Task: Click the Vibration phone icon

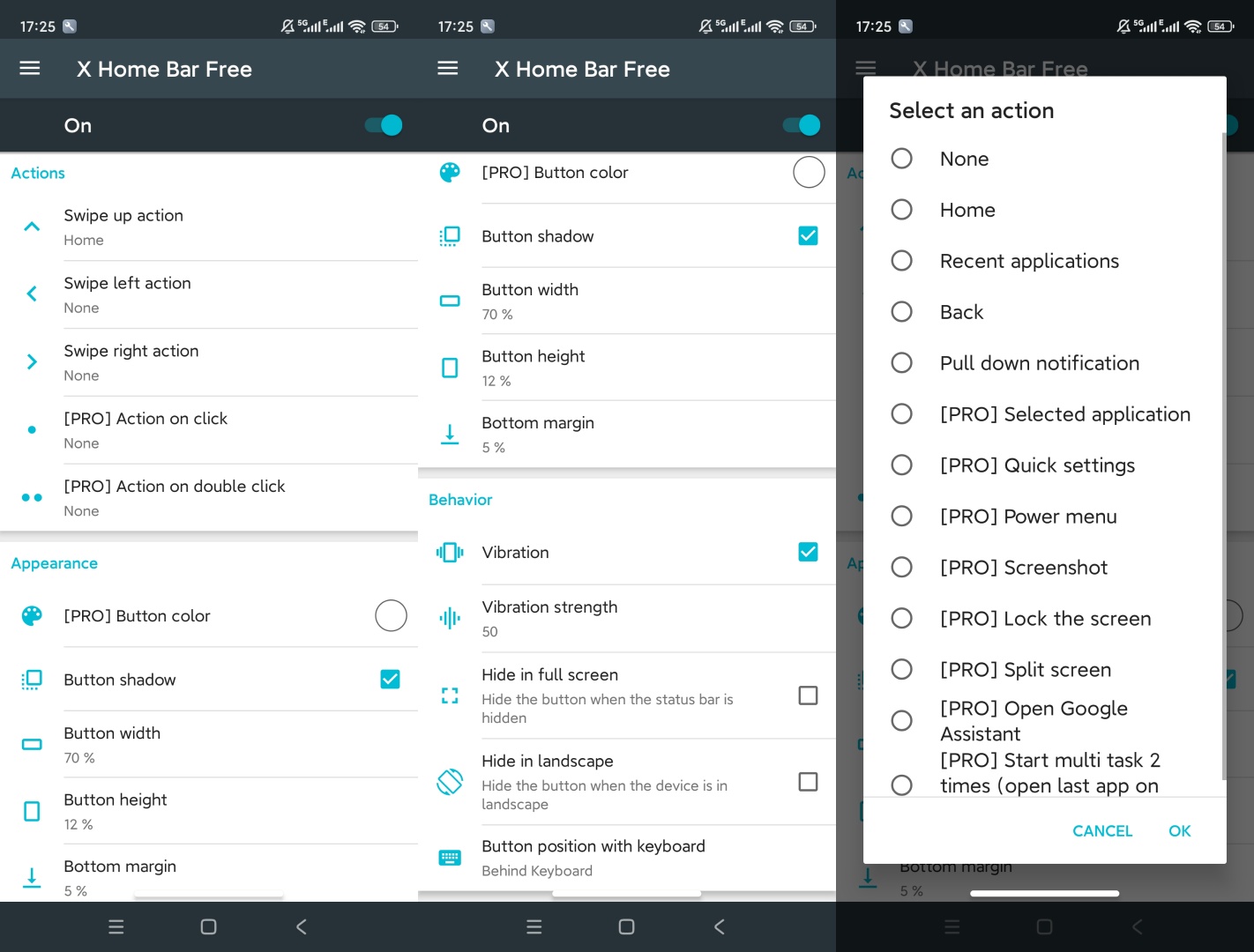Action: coord(450,553)
